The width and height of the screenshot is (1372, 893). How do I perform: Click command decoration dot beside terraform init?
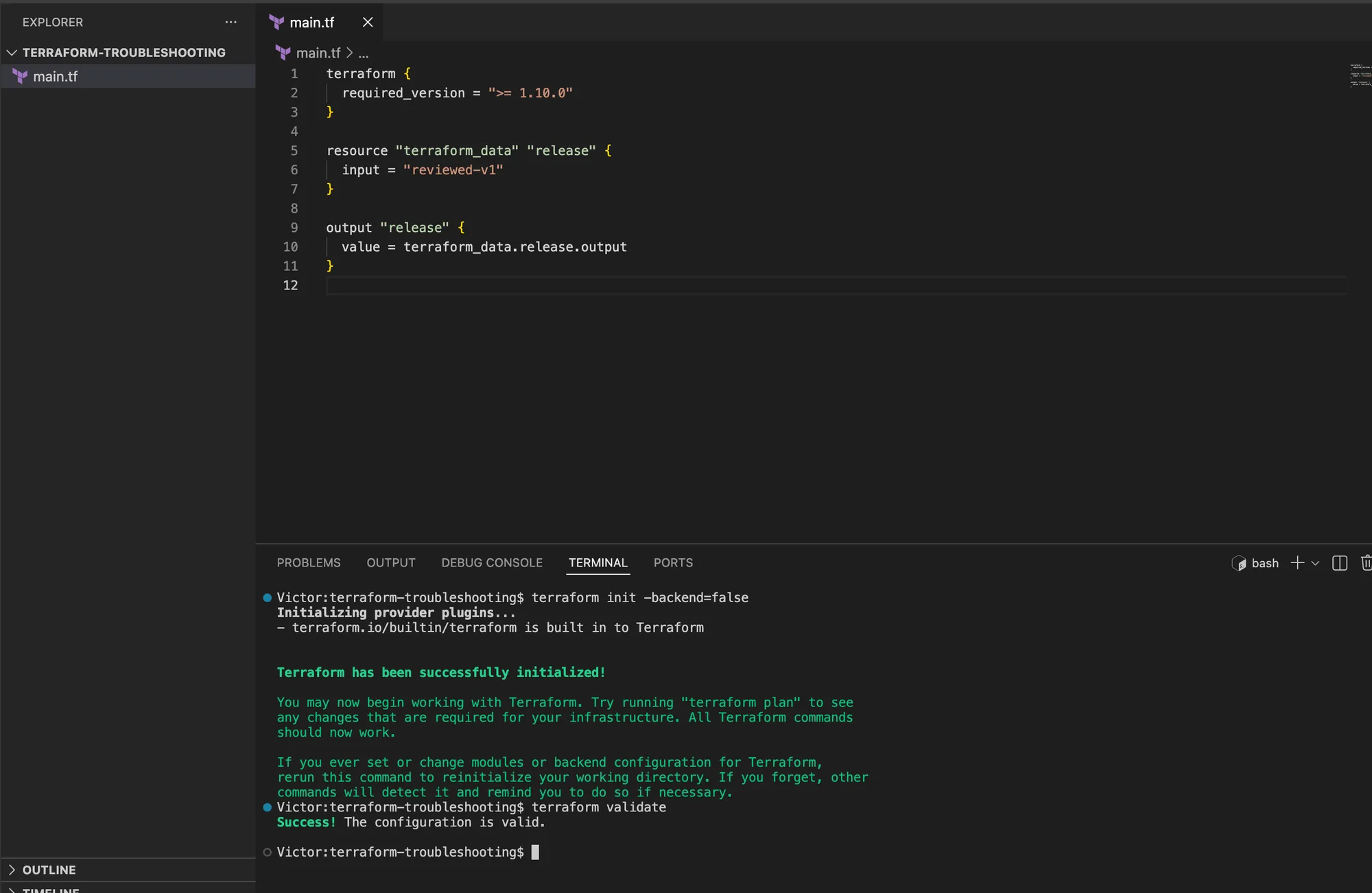(x=268, y=597)
